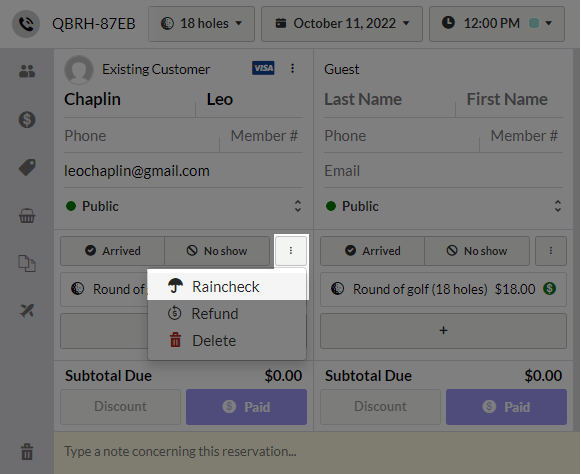Expand the 18 holes dropdown
Screen dimensions: 581x474
(202, 24)
